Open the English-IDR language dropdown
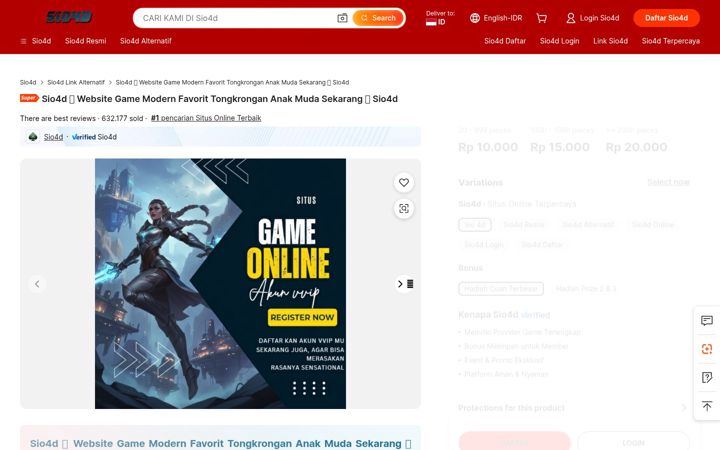Viewport: 720px width, 450px height. point(496,18)
